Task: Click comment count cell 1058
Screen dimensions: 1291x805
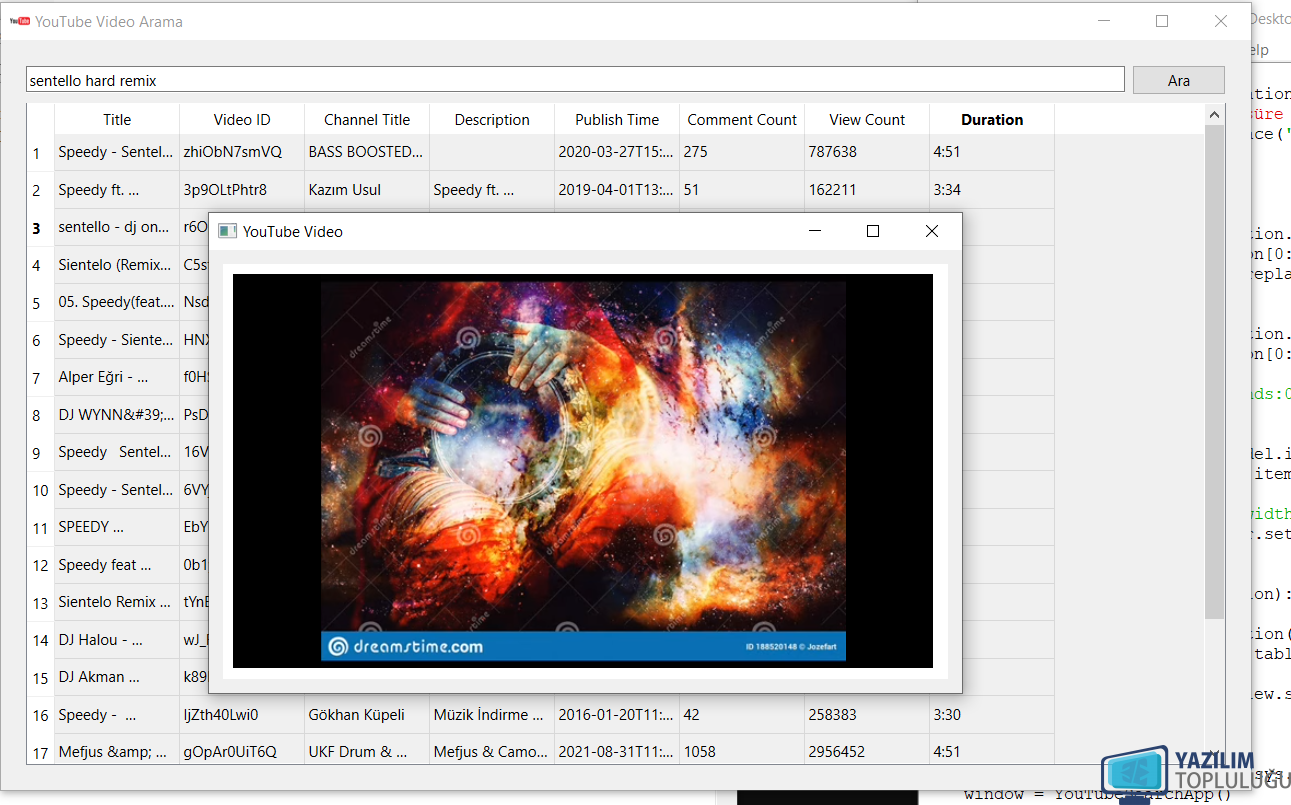Action: 742,752
